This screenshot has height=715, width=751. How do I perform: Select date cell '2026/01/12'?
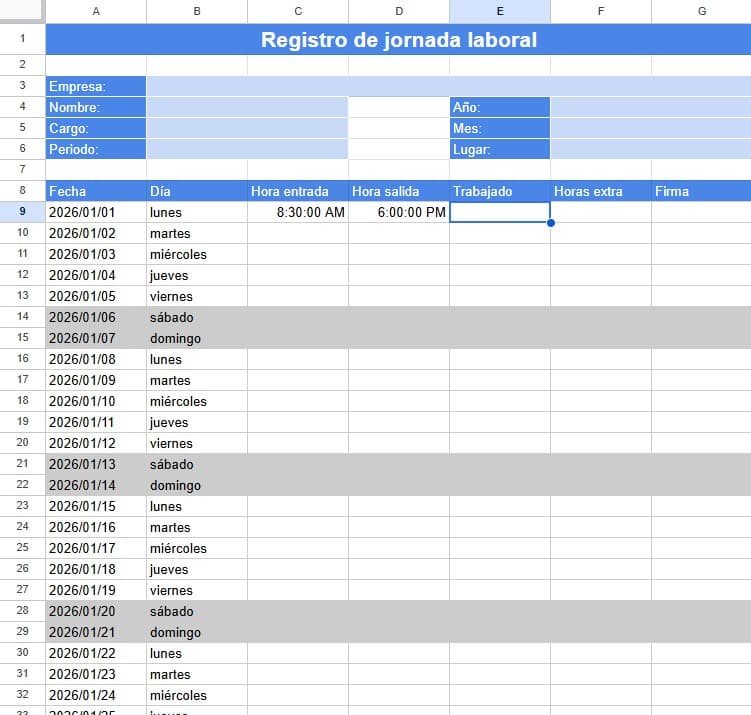[96, 443]
